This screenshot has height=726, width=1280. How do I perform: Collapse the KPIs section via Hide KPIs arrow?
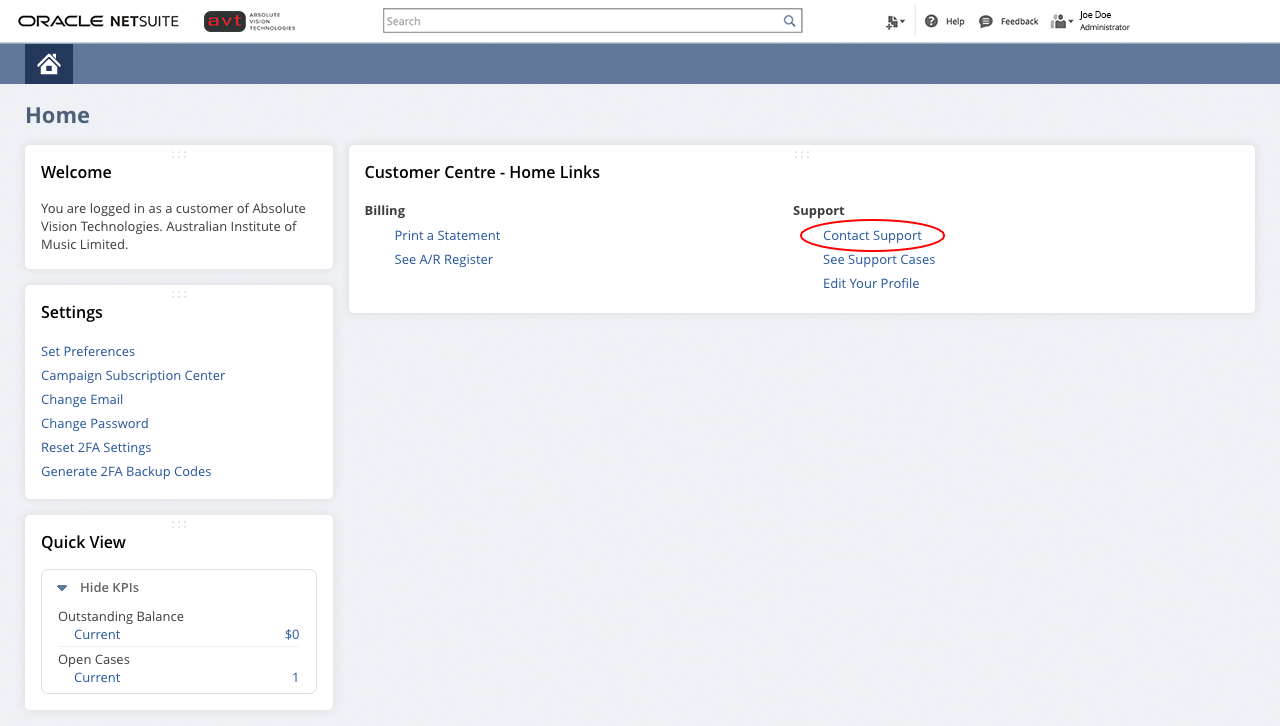[62, 588]
